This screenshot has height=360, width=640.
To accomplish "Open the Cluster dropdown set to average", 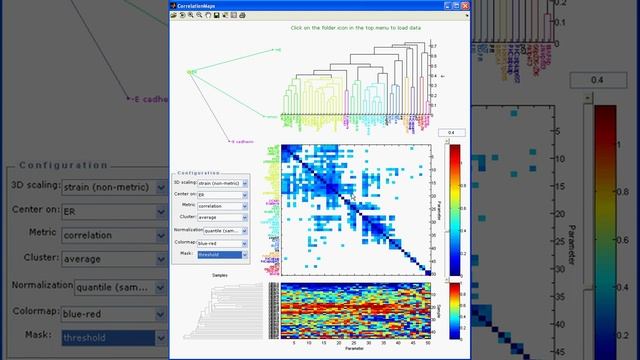I will point(222,218).
